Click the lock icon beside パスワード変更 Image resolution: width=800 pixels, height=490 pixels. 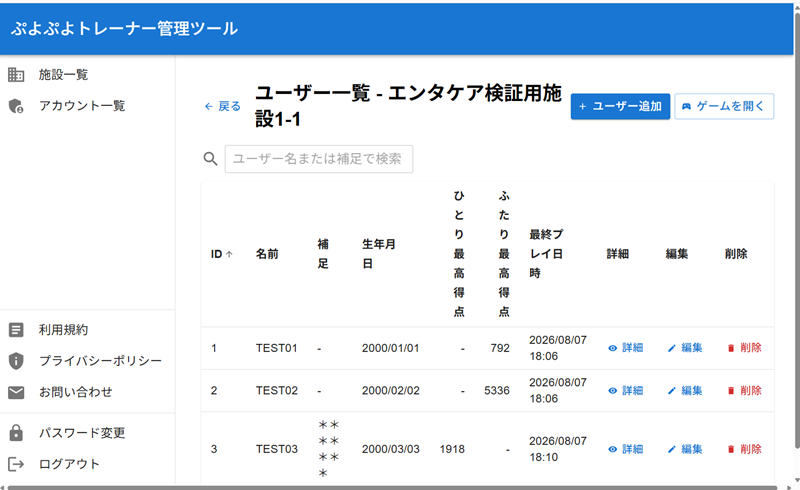(16, 432)
